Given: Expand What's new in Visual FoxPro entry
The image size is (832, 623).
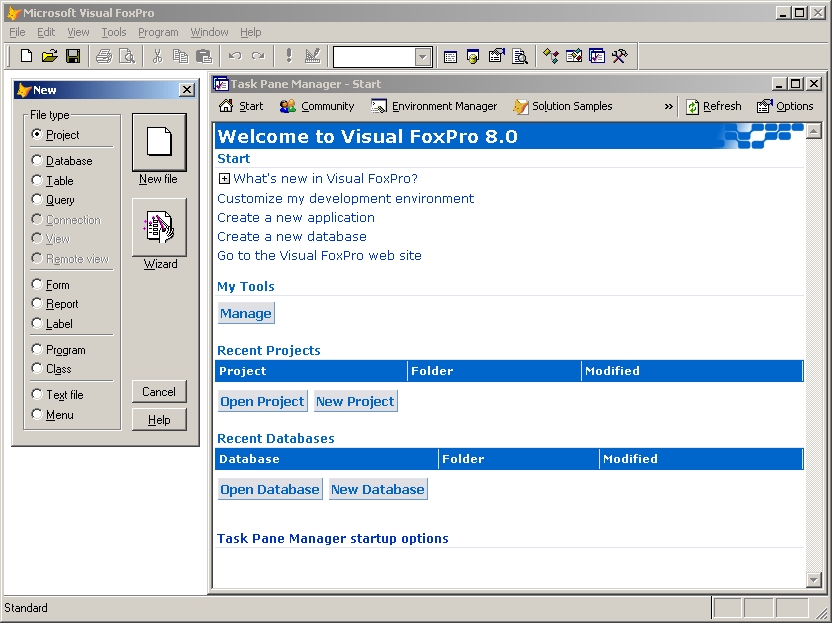Looking at the screenshot, I should tap(222, 178).
